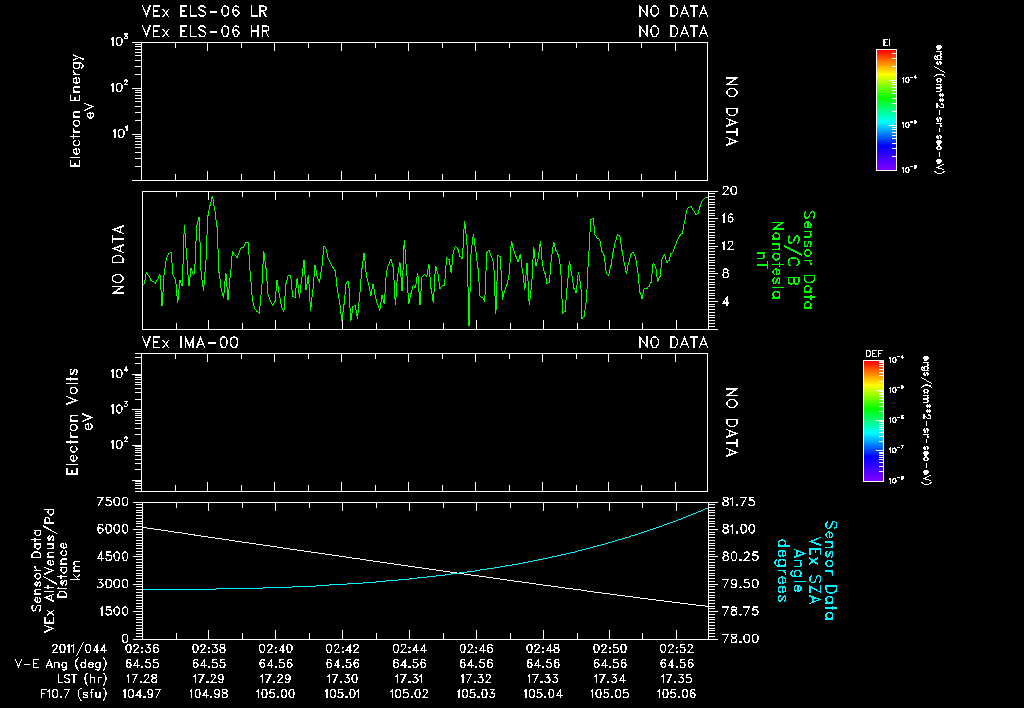Click the F10.7 value 105.02
The height and width of the screenshot is (708, 1024).
tap(409, 694)
